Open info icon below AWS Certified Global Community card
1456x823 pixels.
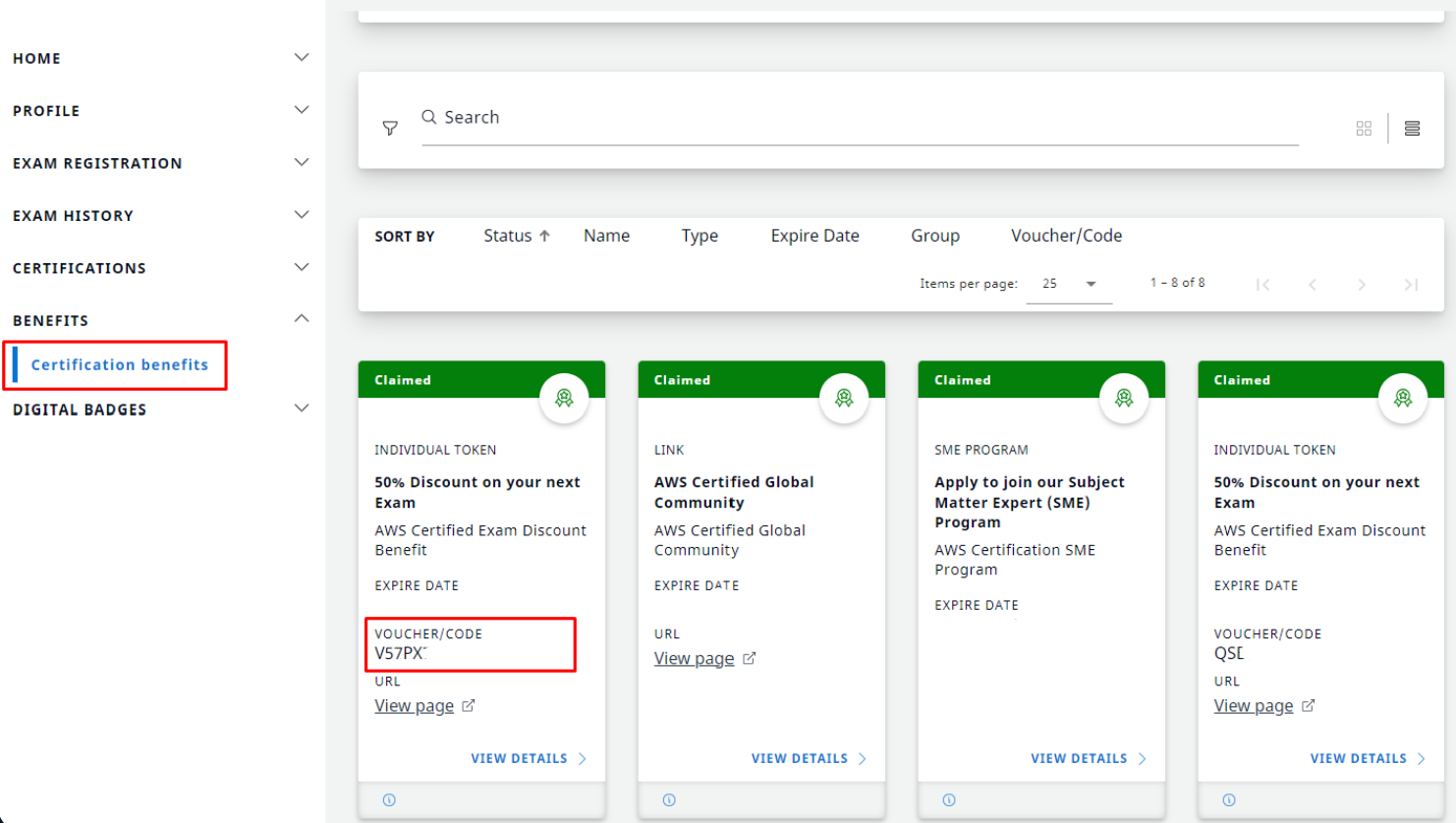[x=669, y=800]
